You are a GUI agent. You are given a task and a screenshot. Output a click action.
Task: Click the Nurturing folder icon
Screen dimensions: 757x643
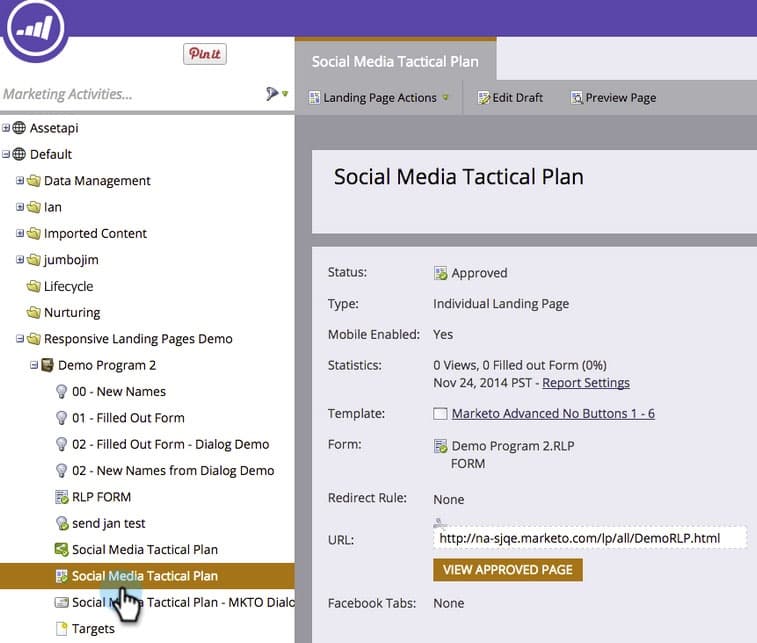(x=33, y=312)
